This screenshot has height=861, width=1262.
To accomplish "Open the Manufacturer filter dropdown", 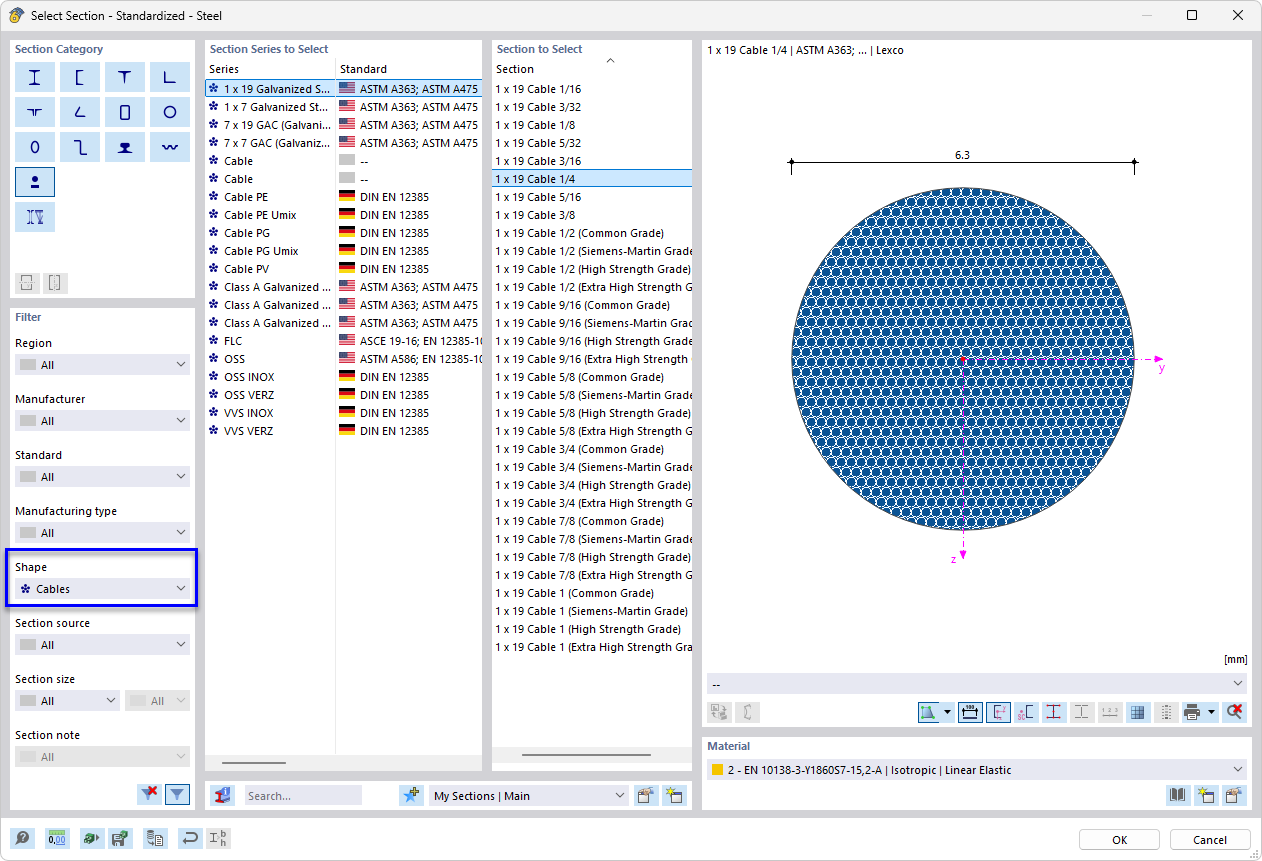I will pos(102,420).
